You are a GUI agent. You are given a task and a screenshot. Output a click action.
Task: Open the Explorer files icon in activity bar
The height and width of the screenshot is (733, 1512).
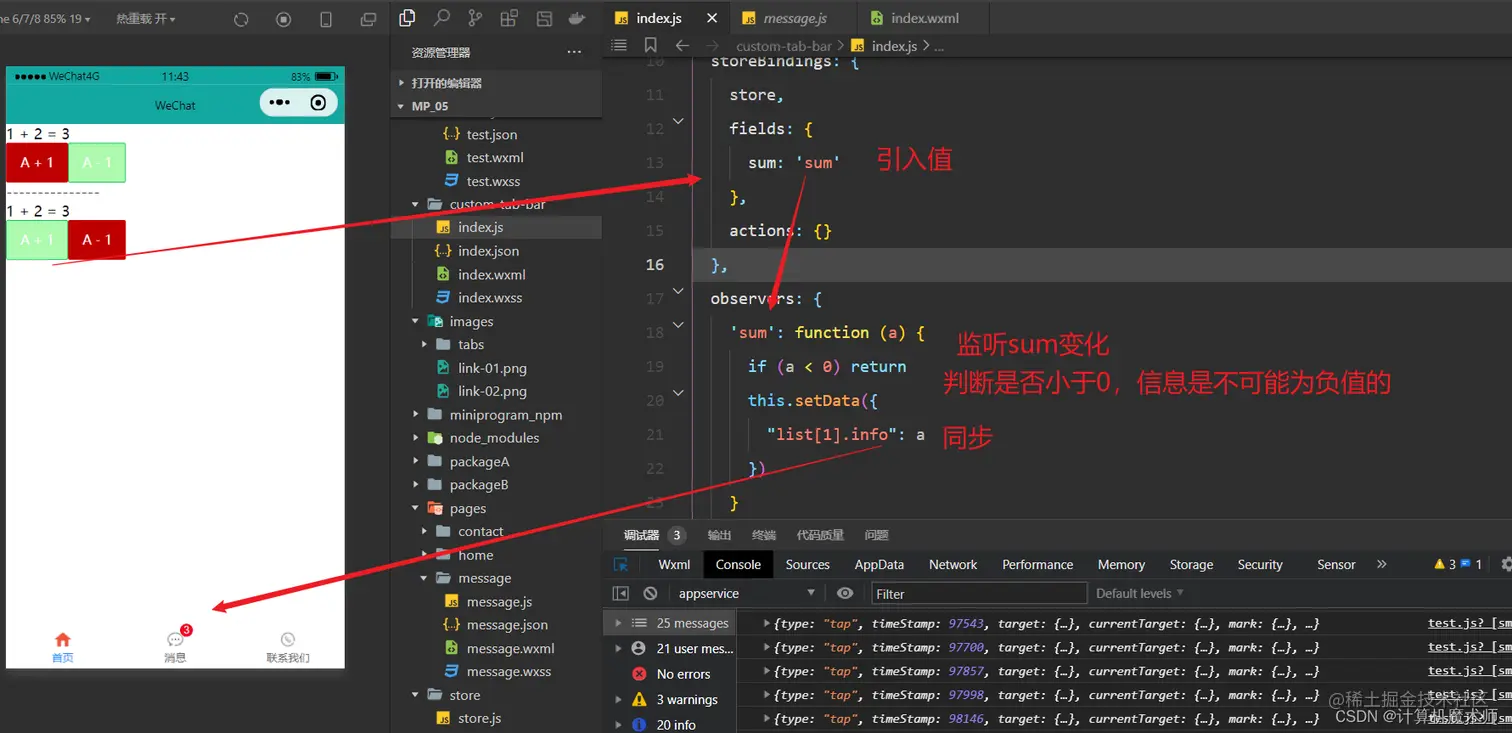407,18
